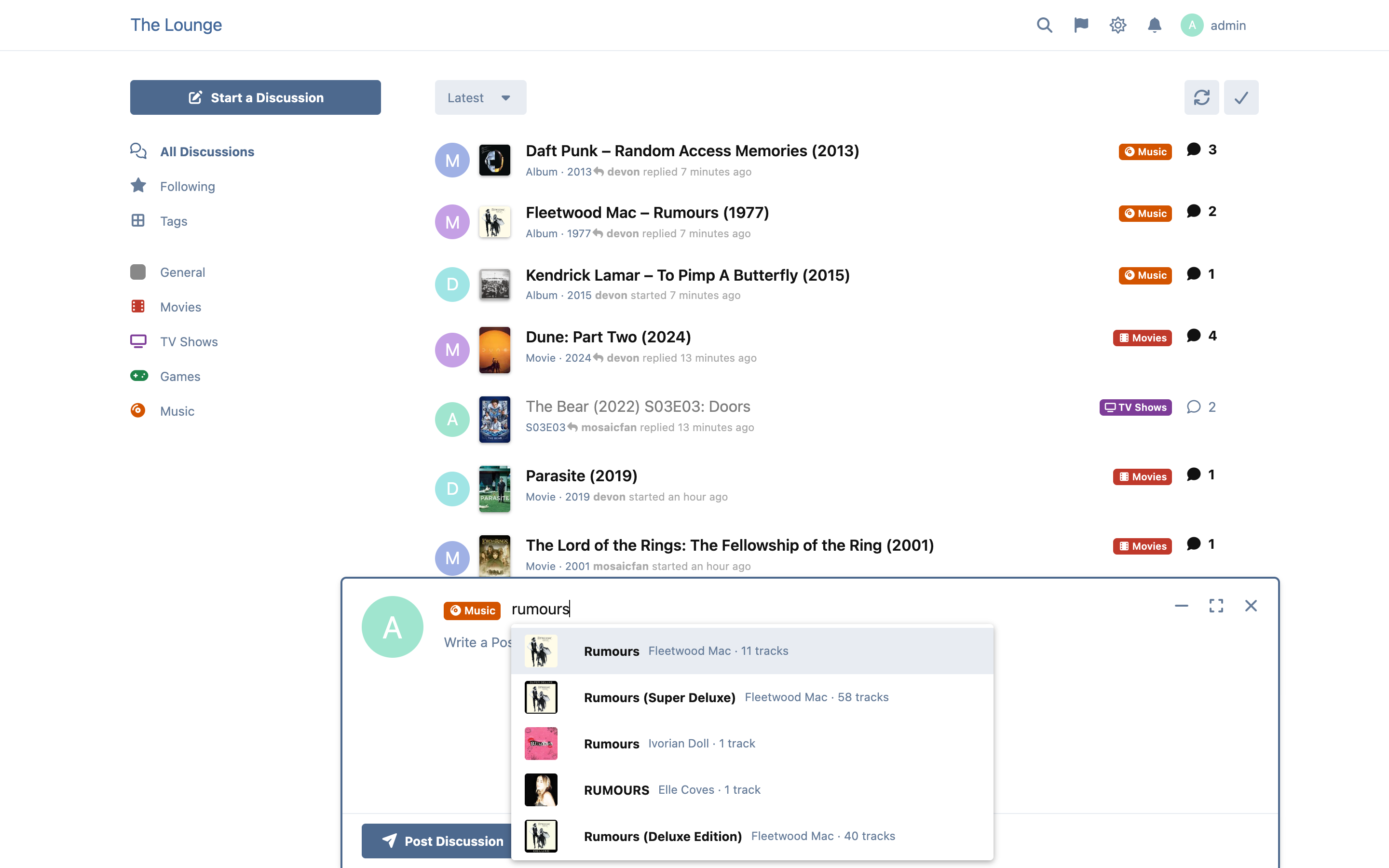The width and height of the screenshot is (1389, 868).
Task: Change the Music tag in composer
Action: [x=472, y=610]
